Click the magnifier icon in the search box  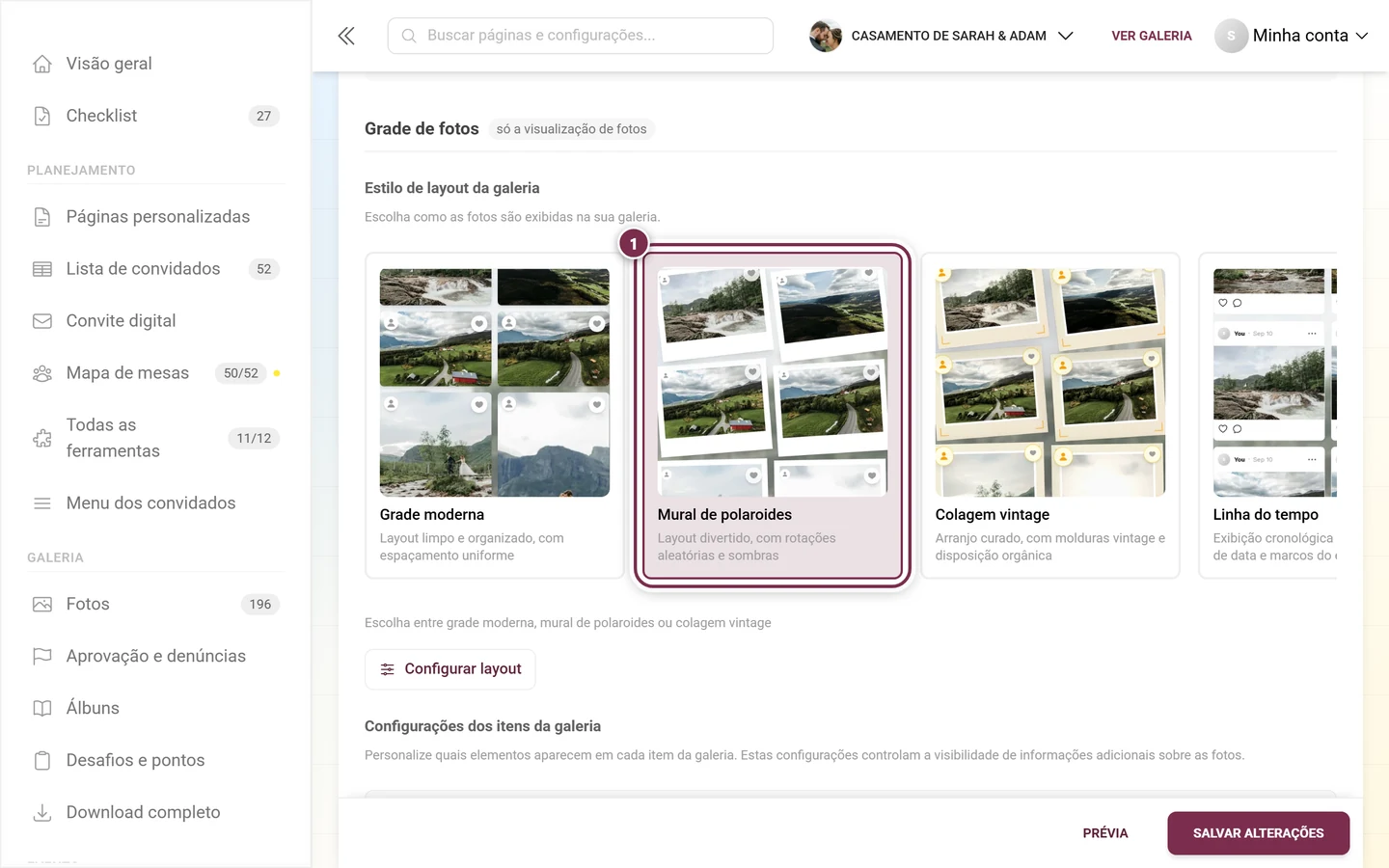[x=409, y=36]
